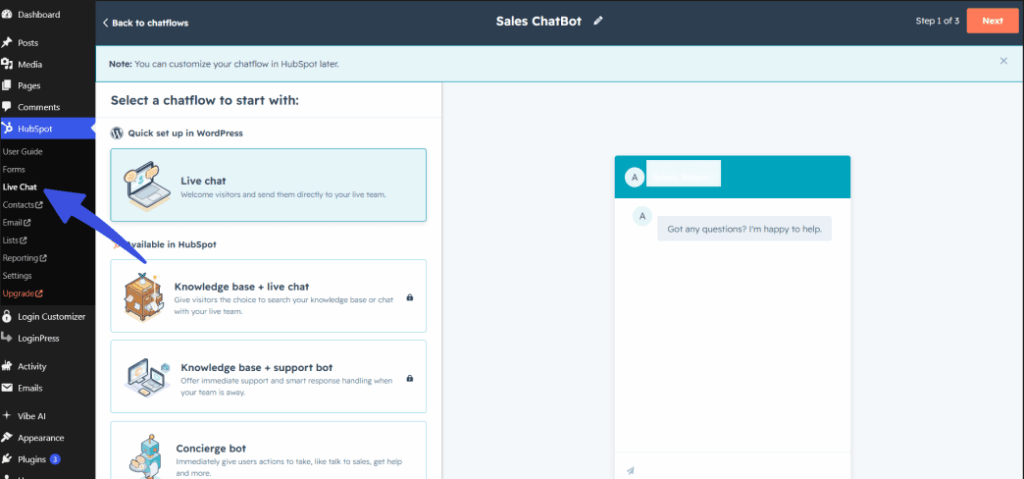Select Knowledge base + support bot option
This screenshot has width=1024, height=479.
268,376
